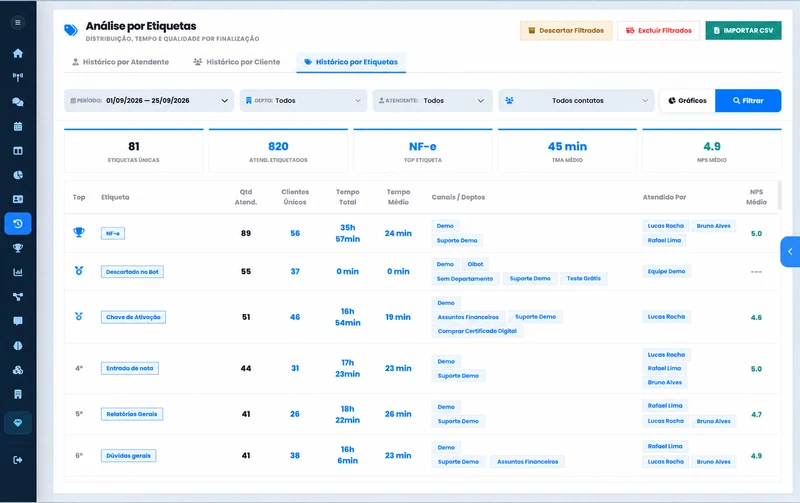This screenshot has height=503, width=800.
Task: Click the diamond premium sidebar icon
Action: (18, 423)
